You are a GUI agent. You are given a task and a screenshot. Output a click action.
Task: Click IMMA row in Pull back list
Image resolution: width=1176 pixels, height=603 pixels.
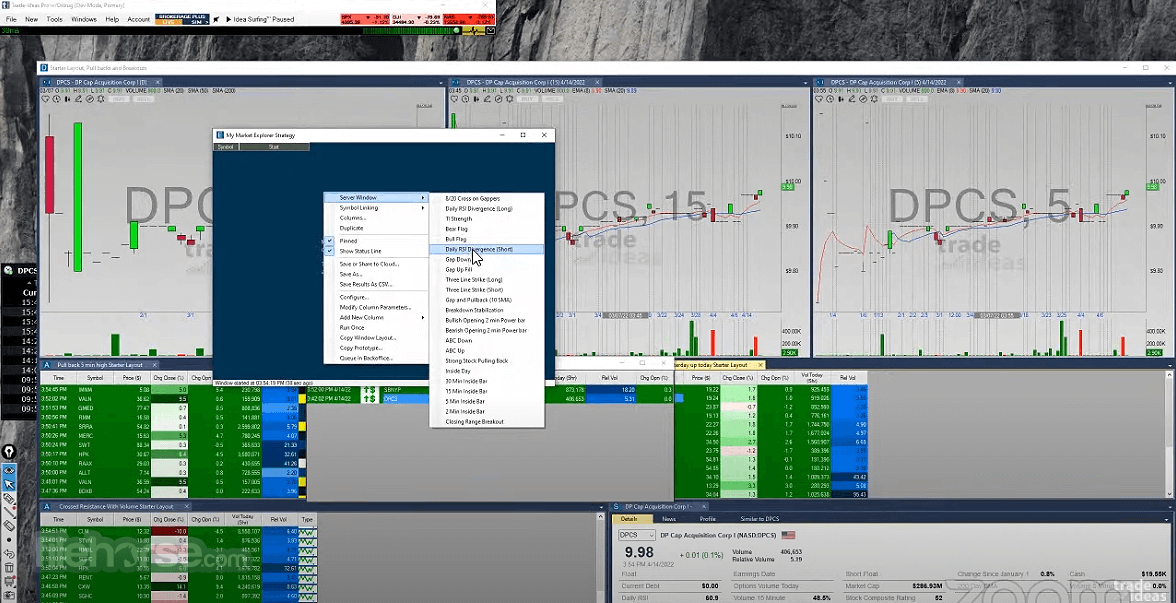point(171,390)
